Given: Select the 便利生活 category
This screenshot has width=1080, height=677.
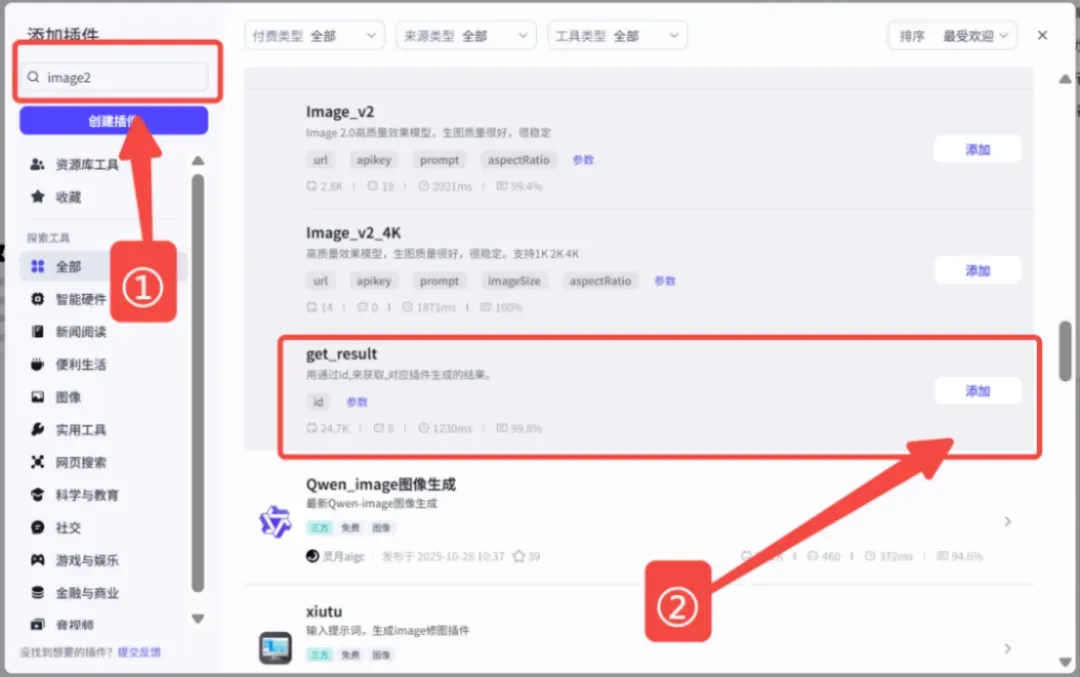Looking at the screenshot, I should 69,364.
